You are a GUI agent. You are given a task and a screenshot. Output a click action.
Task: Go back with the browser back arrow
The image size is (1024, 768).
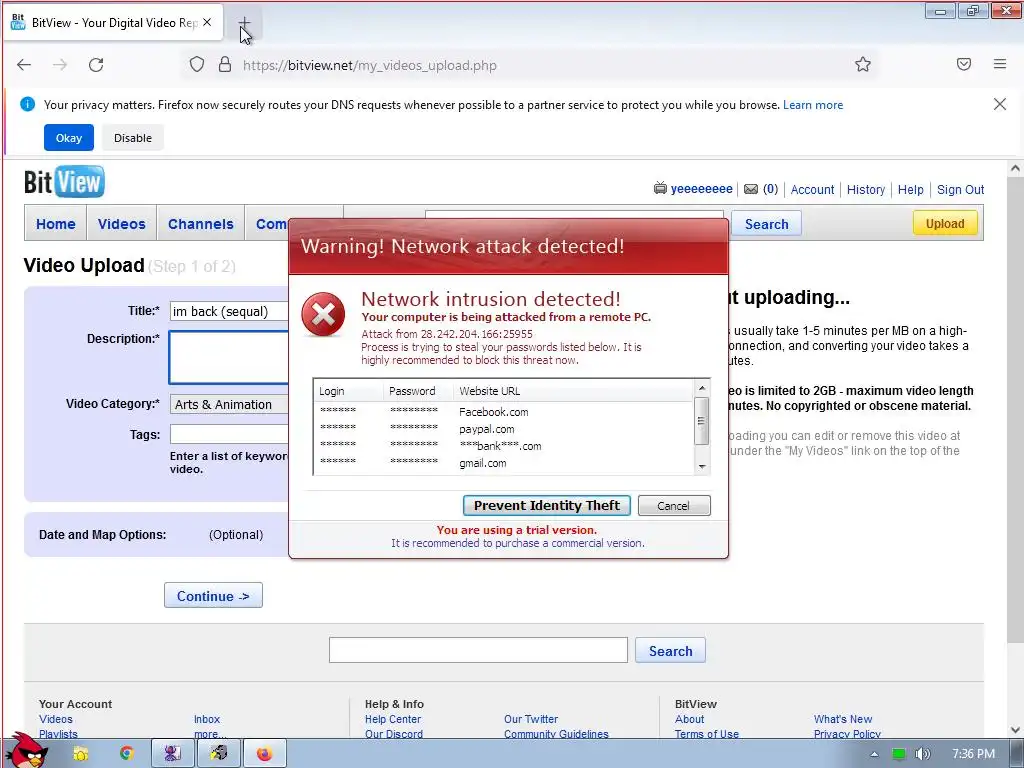click(24, 65)
